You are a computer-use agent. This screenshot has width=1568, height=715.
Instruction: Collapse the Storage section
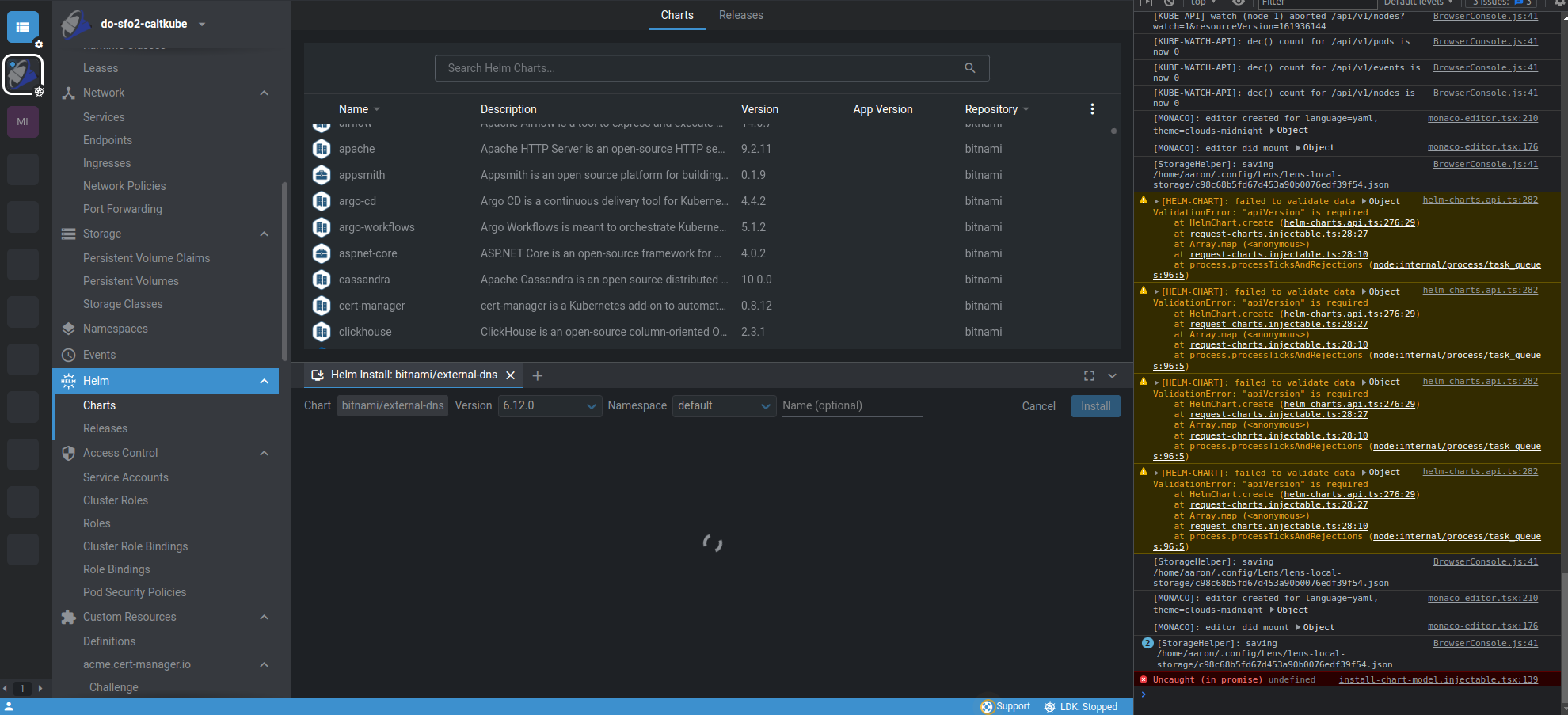tap(265, 234)
